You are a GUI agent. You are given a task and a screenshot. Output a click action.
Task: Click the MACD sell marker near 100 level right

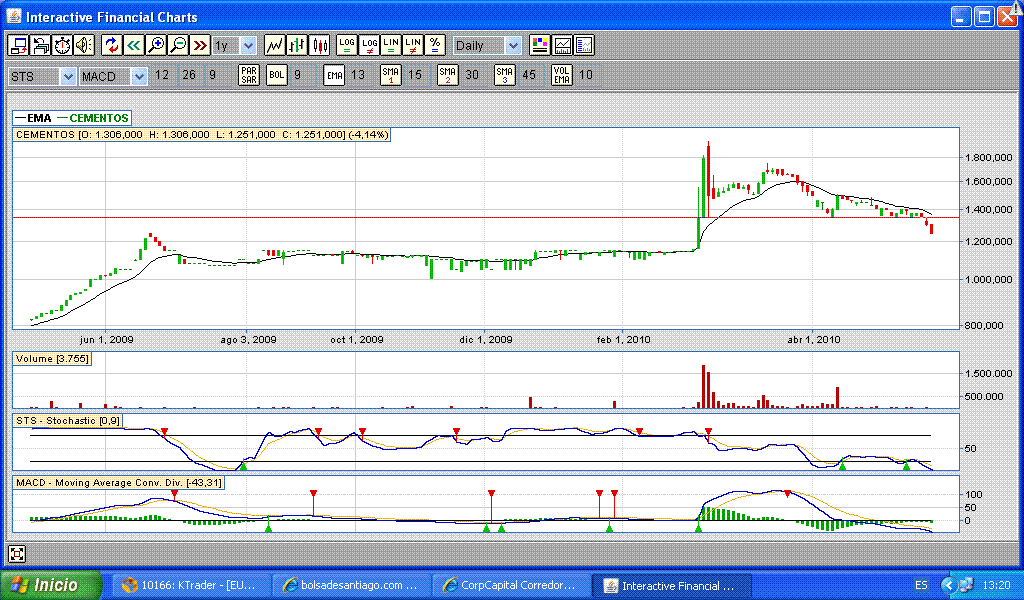788,494
